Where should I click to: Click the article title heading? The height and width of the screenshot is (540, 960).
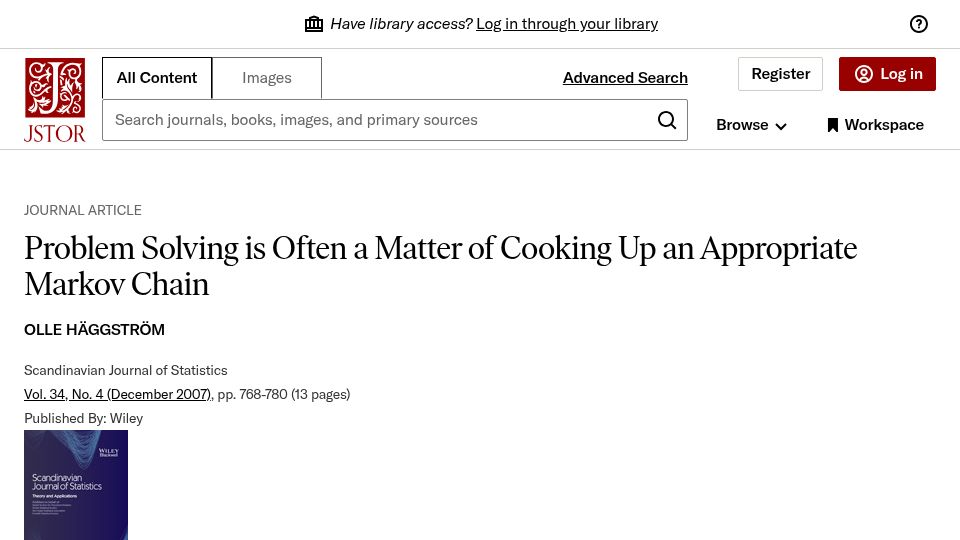point(440,266)
